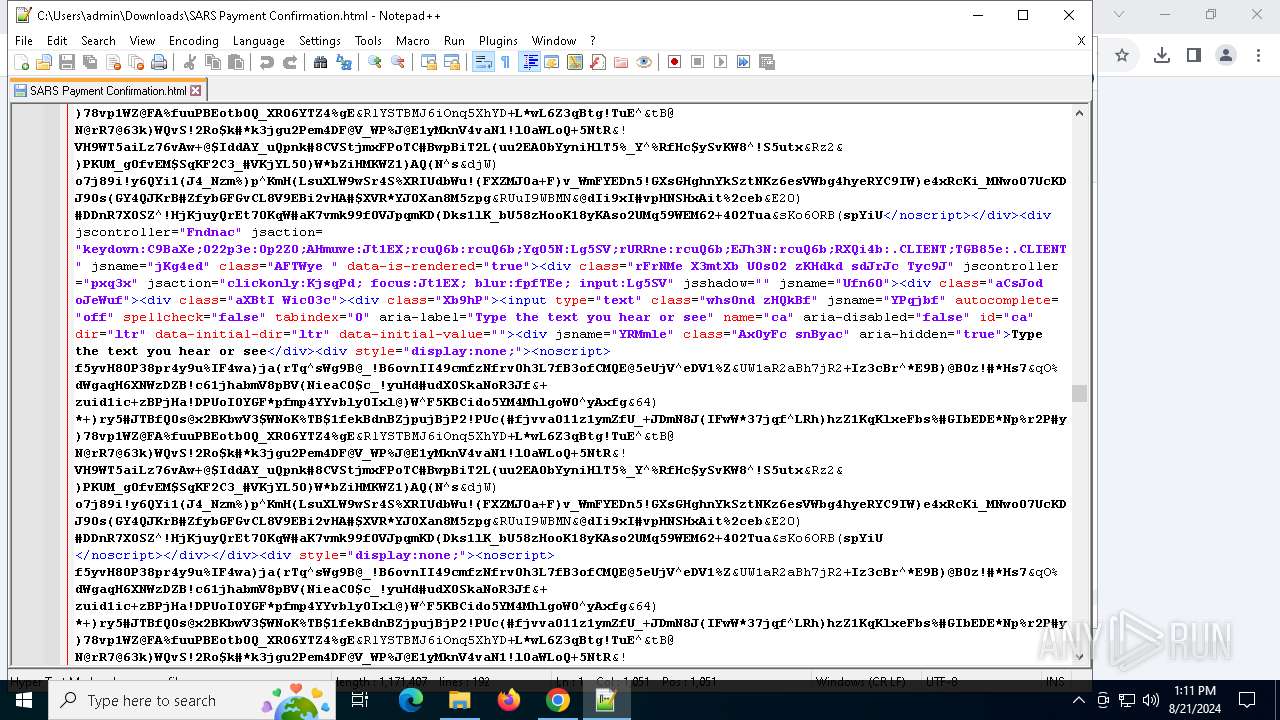The image size is (1280, 720).
Task: Open the Replace toolbar icon
Action: (344, 62)
